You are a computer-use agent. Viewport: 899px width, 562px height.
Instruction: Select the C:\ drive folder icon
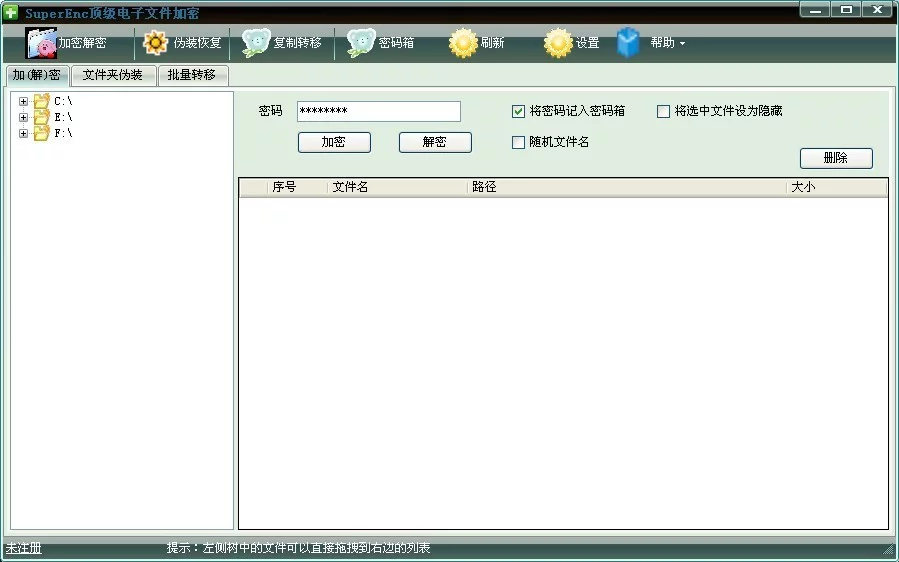pos(41,102)
